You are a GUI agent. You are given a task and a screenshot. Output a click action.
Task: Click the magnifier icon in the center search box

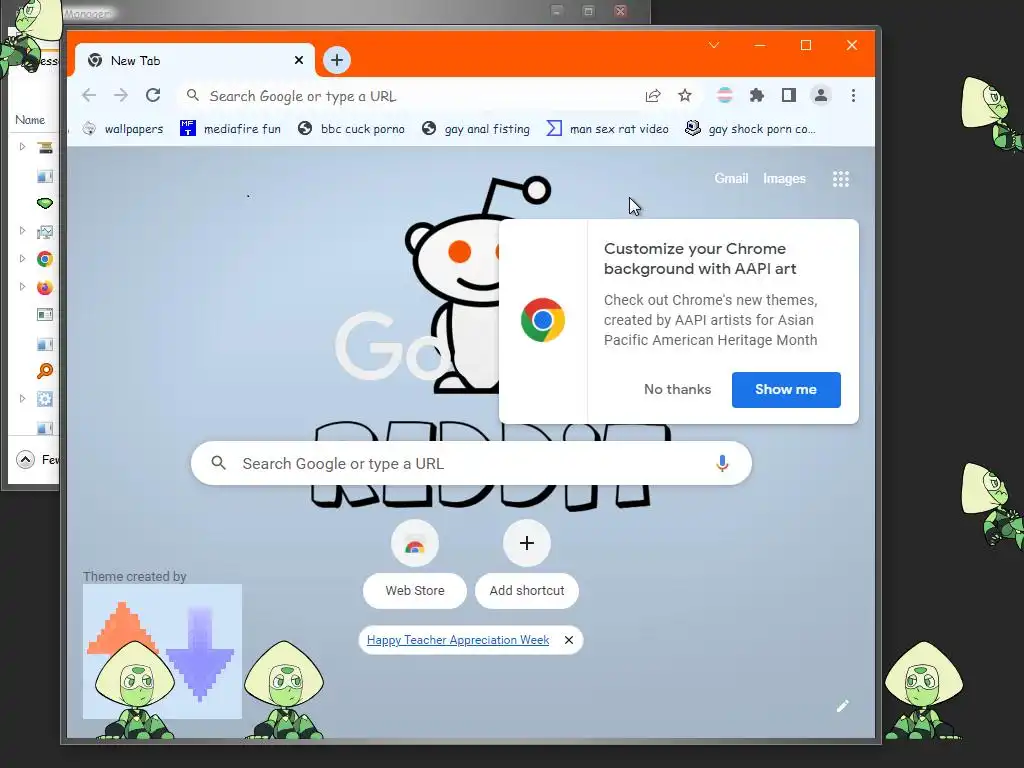point(219,463)
